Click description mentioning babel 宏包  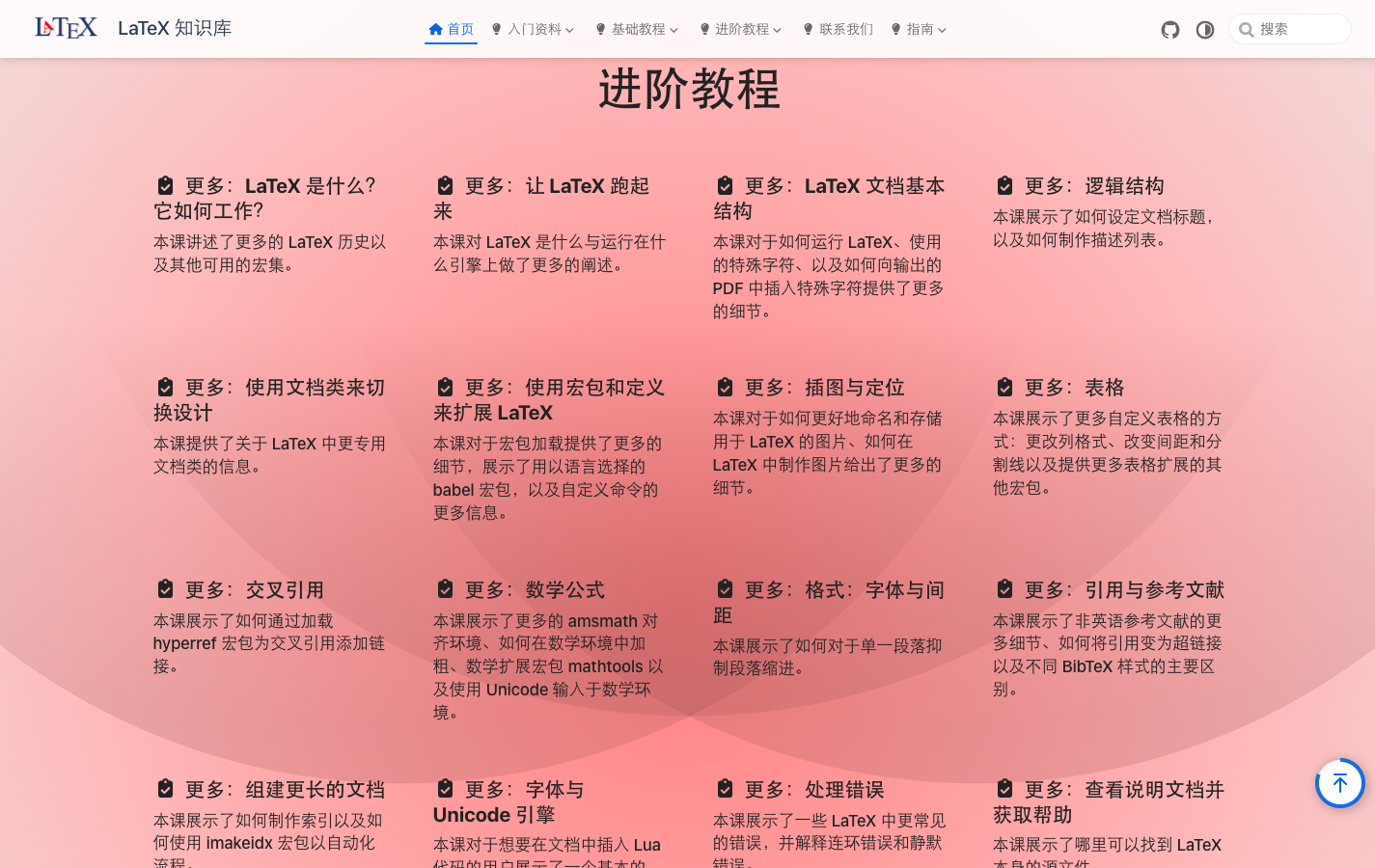(548, 478)
